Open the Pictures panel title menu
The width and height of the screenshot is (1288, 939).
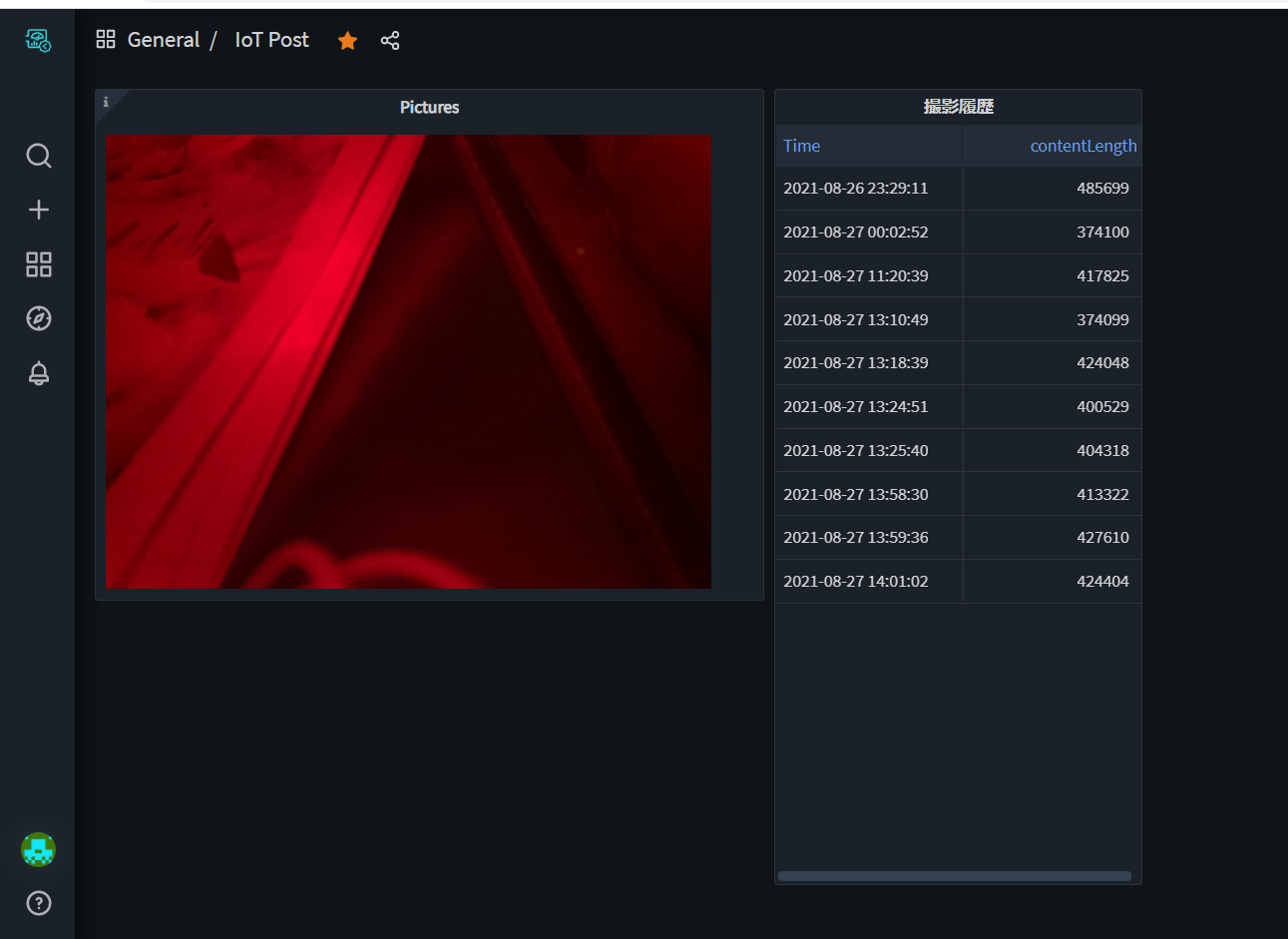coord(429,108)
